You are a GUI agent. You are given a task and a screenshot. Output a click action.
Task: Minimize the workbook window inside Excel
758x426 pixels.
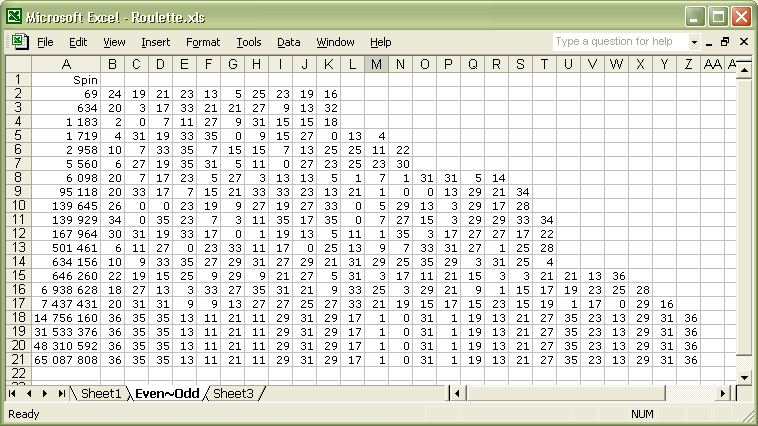tap(708, 42)
